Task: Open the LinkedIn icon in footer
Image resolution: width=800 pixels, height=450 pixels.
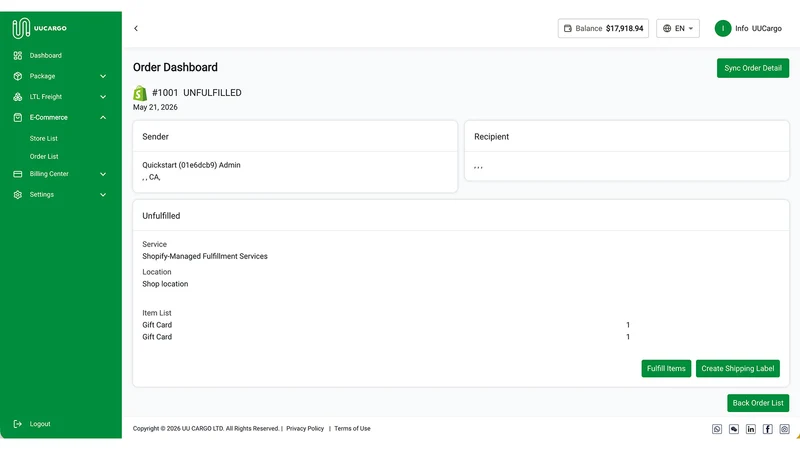Action: click(751, 429)
